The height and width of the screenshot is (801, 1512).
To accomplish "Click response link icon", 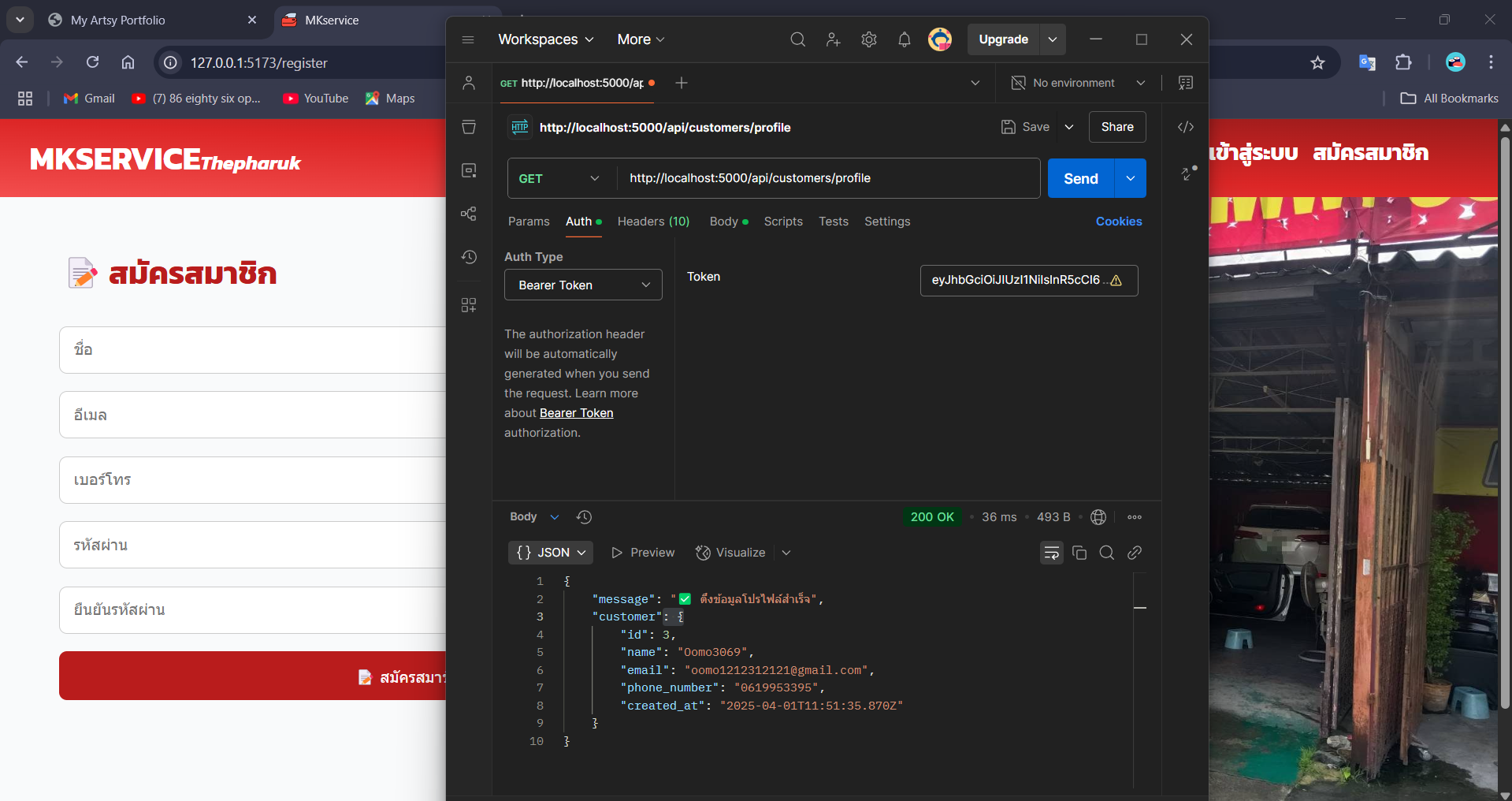I will point(1135,553).
